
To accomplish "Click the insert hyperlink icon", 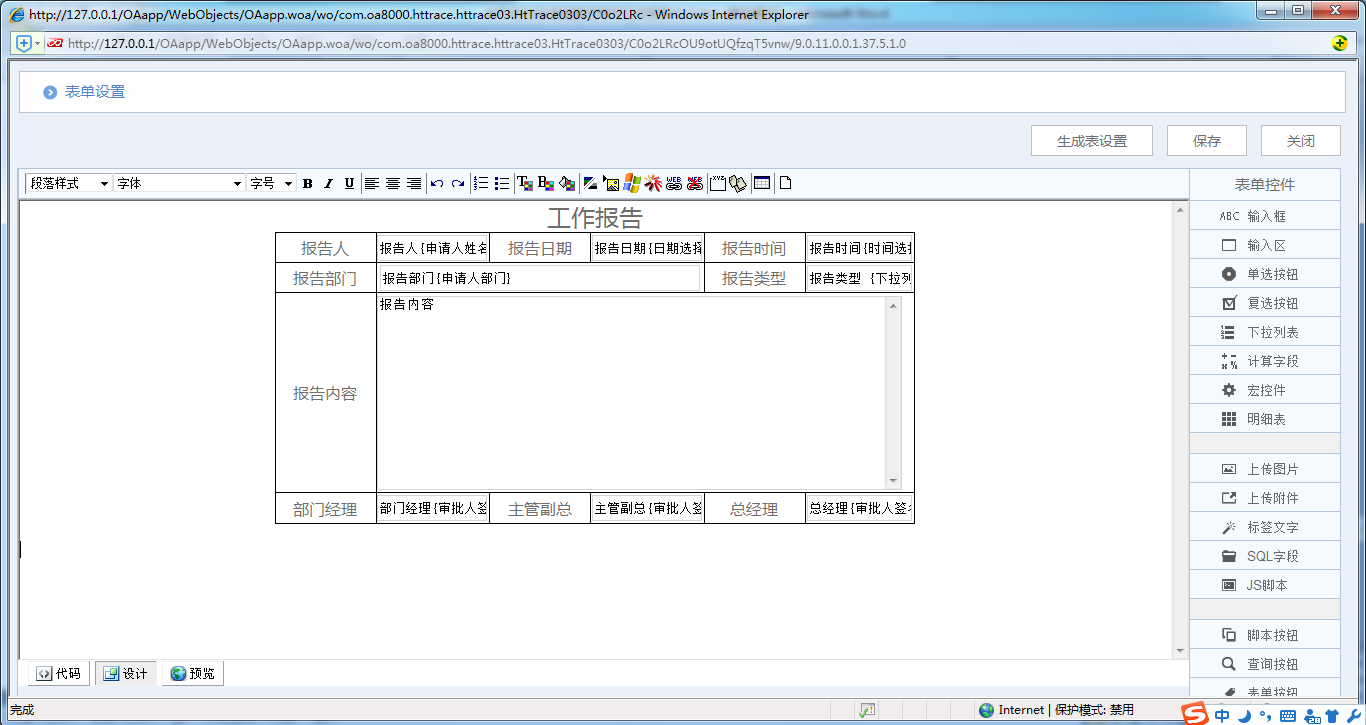I will point(674,183).
